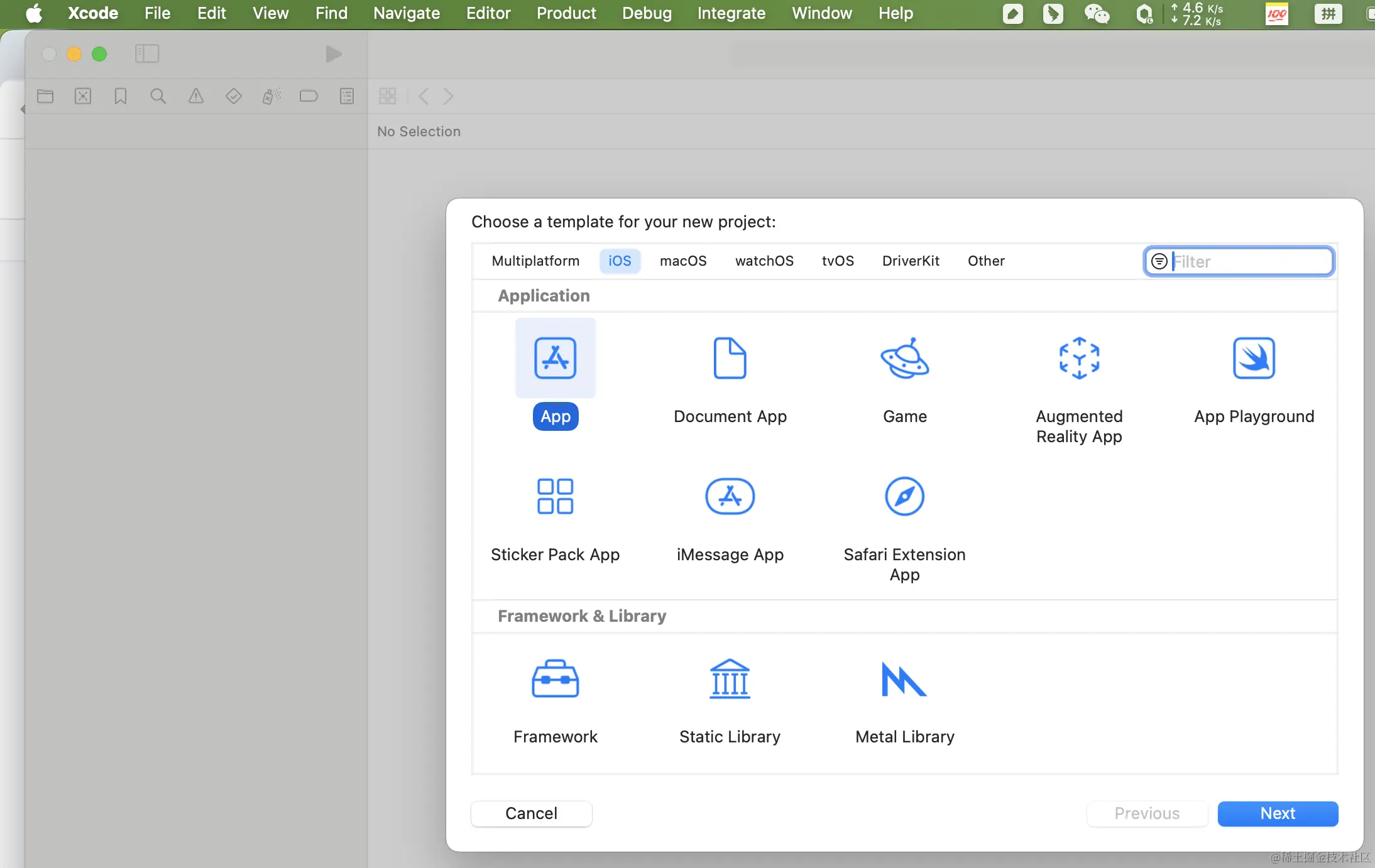The height and width of the screenshot is (868, 1375).
Task: Select the iMessage App template
Action: pos(730,497)
